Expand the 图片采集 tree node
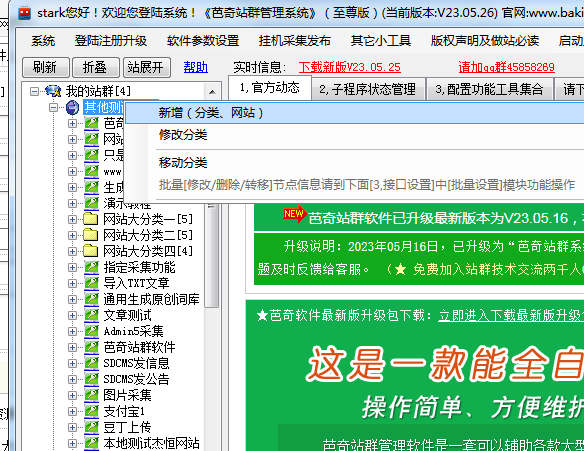Image resolution: width=584 pixels, height=451 pixels. [72, 396]
